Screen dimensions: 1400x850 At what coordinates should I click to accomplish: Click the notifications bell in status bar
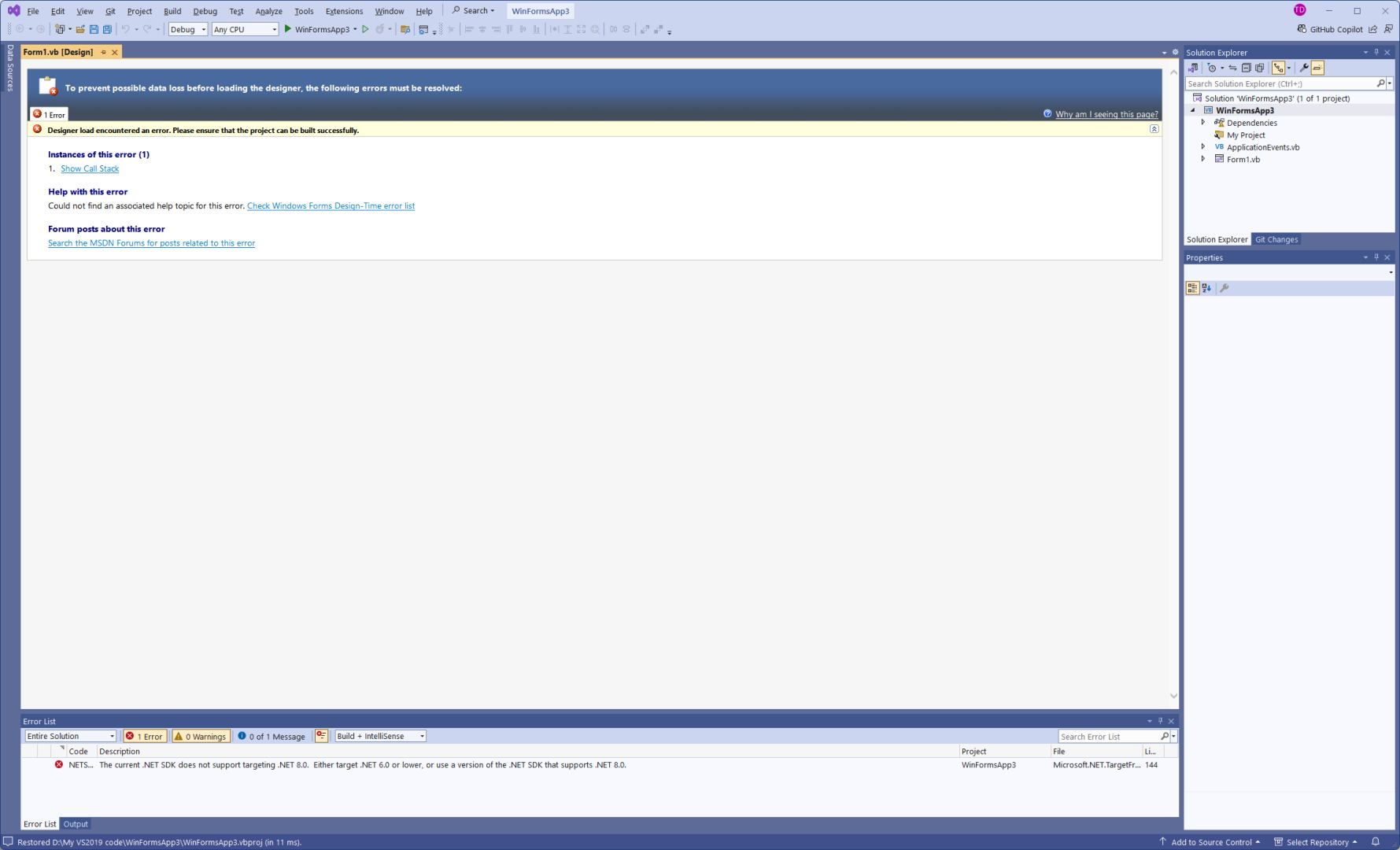click(x=1376, y=841)
